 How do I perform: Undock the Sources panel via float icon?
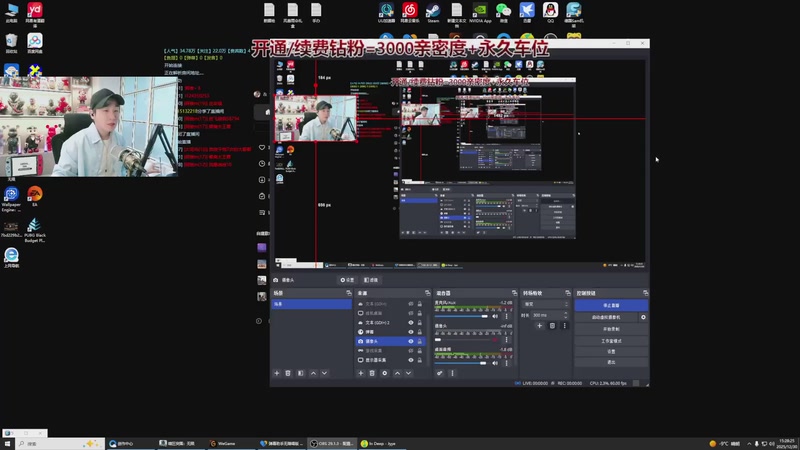pyautogui.click(x=428, y=293)
